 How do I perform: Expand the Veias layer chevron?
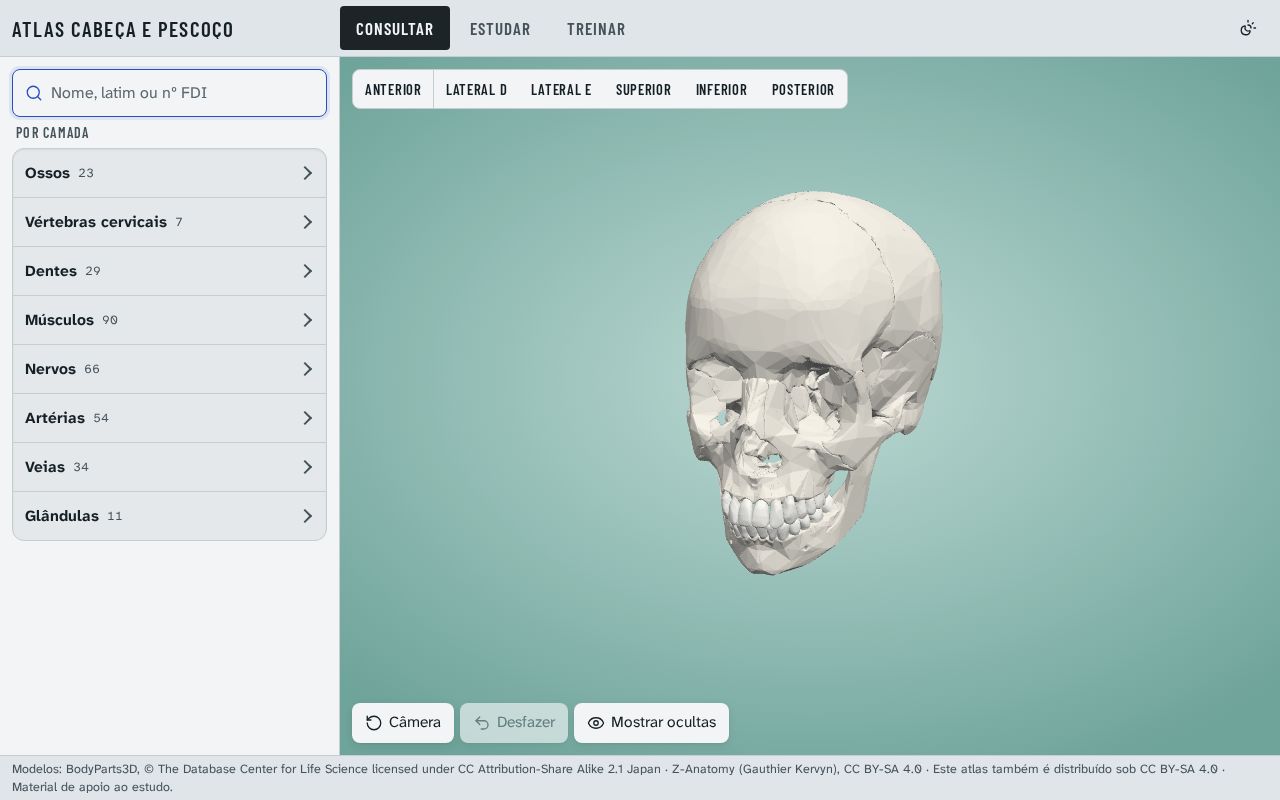click(x=308, y=467)
